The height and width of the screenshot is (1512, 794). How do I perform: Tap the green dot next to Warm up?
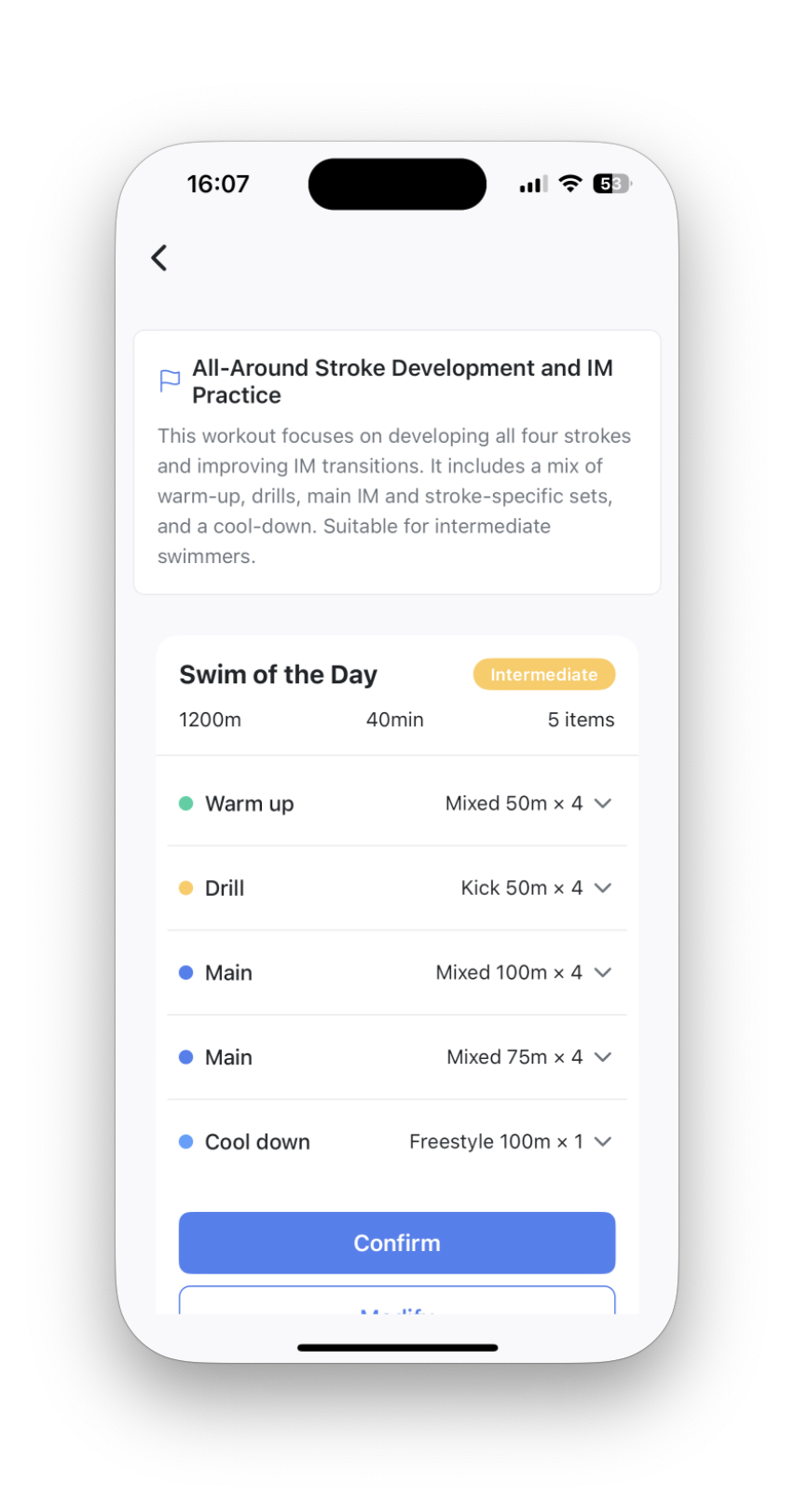(x=185, y=804)
